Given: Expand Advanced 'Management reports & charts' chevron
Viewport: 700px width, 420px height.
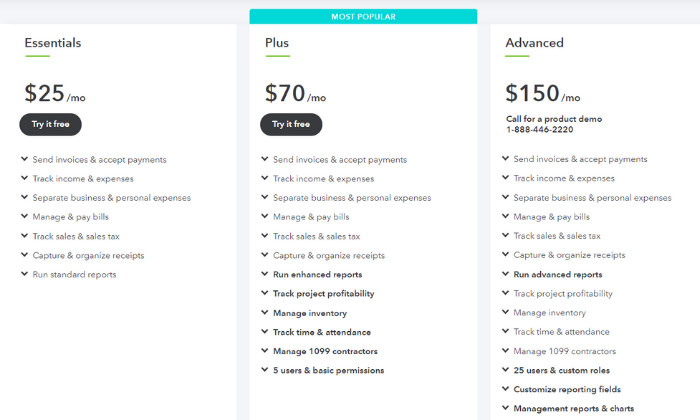Looking at the screenshot, I should [505, 408].
